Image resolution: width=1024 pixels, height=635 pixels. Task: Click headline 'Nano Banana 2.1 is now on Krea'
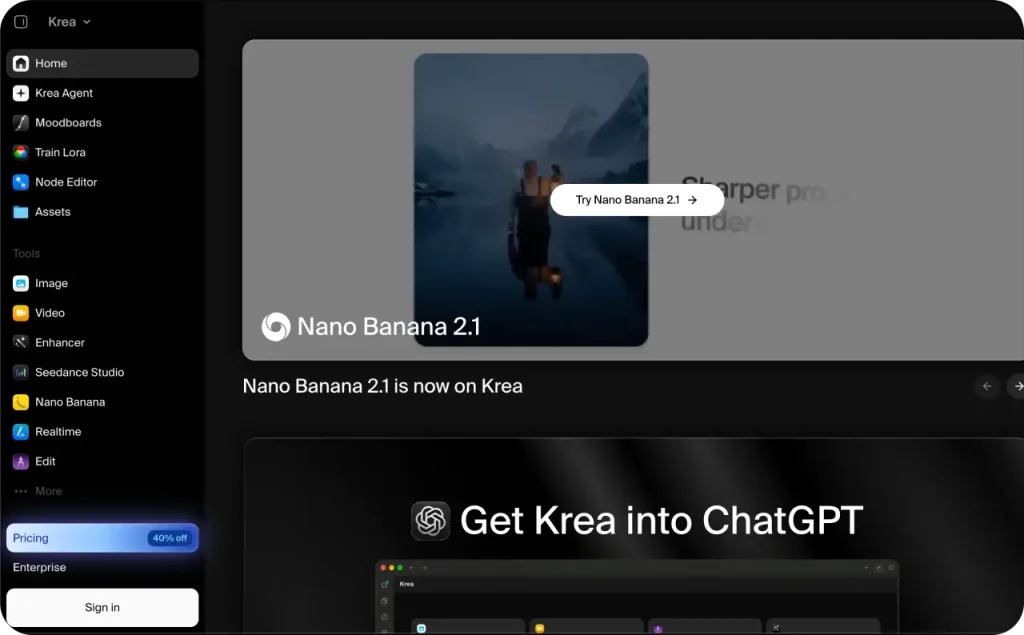click(x=383, y=386)
